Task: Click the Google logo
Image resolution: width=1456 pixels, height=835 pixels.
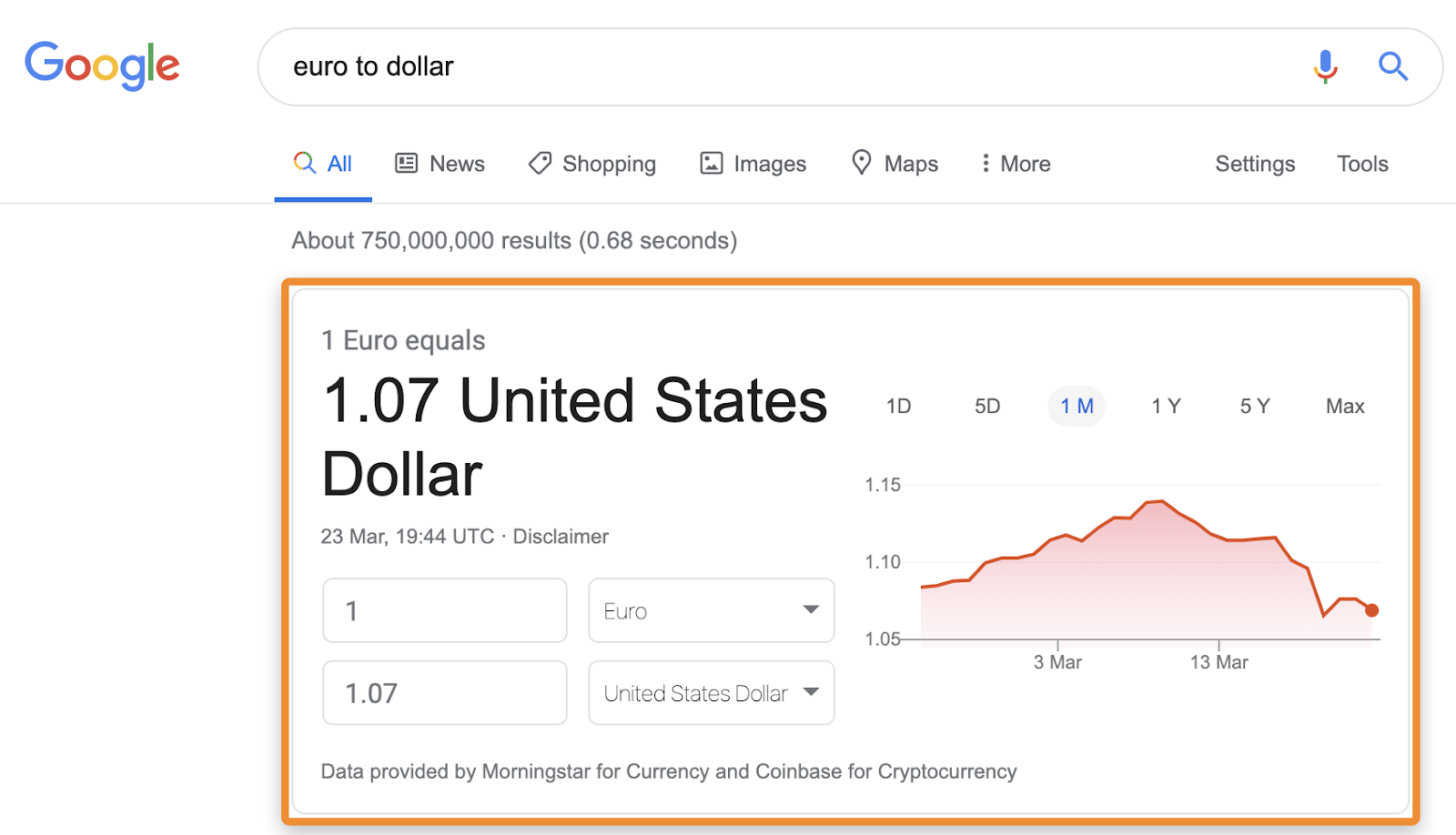Action: [102, 65]
